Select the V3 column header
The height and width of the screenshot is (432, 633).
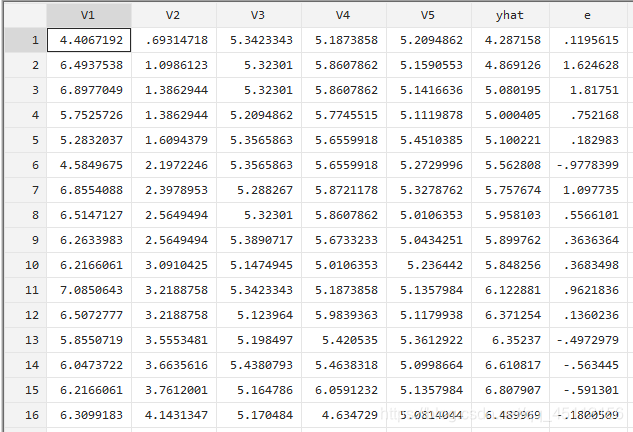pyautogui.click(x=259, y=15)
